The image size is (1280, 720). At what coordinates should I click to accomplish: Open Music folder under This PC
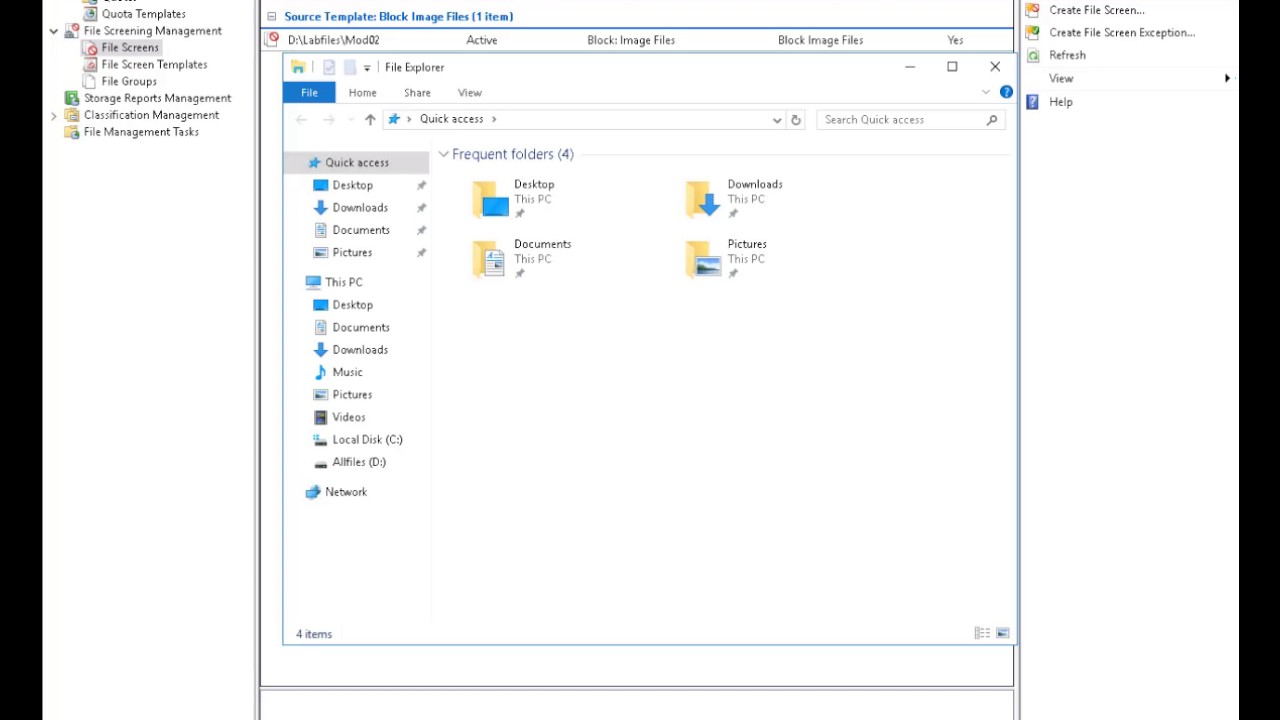point(347,372)
